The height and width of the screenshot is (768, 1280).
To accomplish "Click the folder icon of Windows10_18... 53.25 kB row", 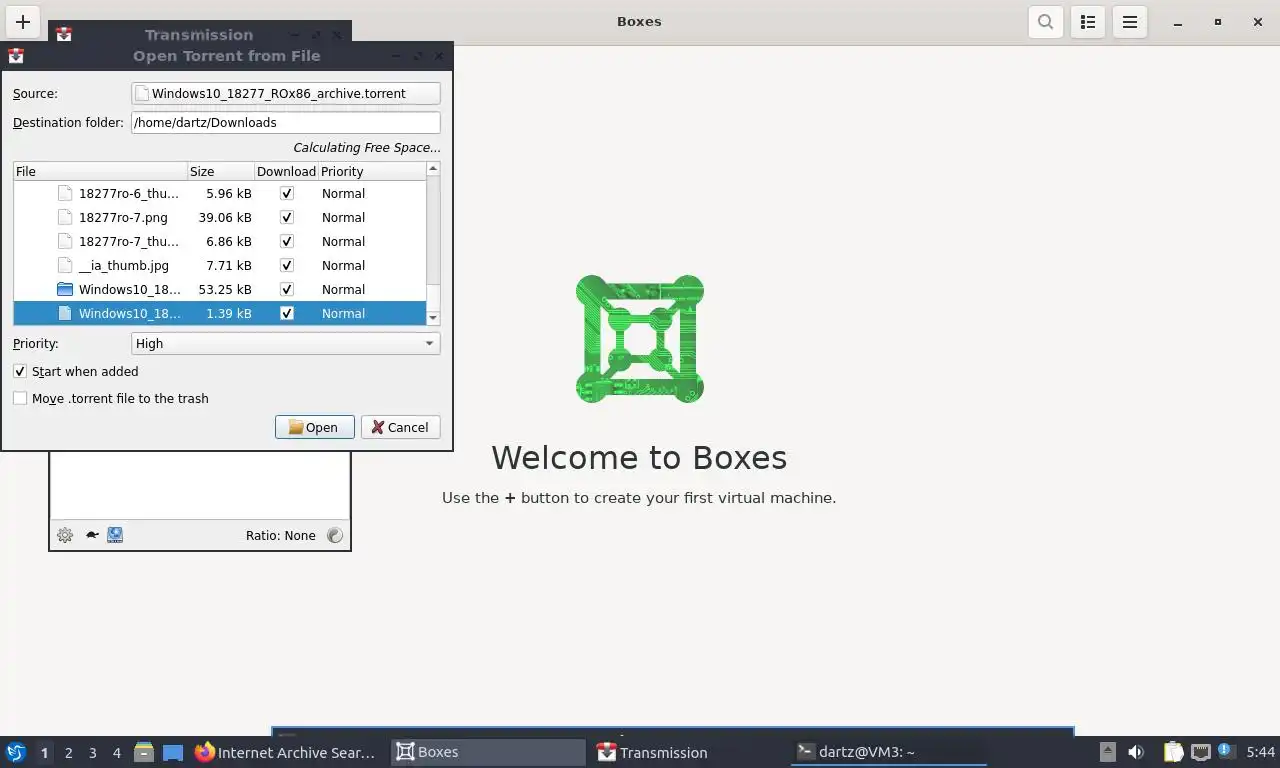I will 65,289.
